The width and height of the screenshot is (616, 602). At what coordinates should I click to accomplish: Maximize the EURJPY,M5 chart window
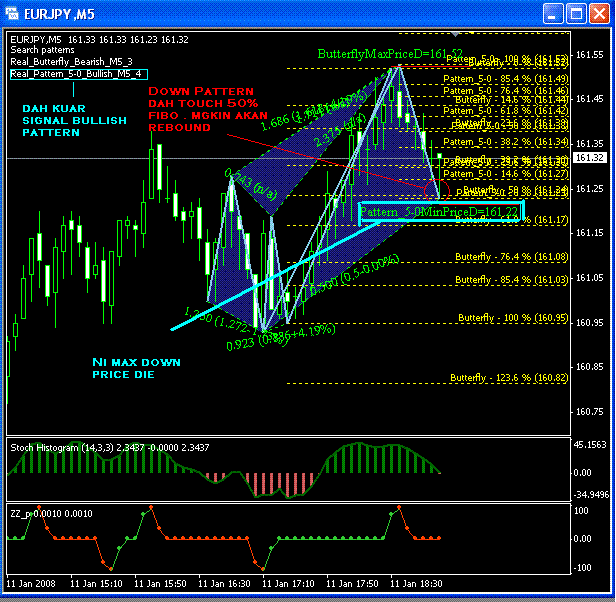[x=576, y=14]
